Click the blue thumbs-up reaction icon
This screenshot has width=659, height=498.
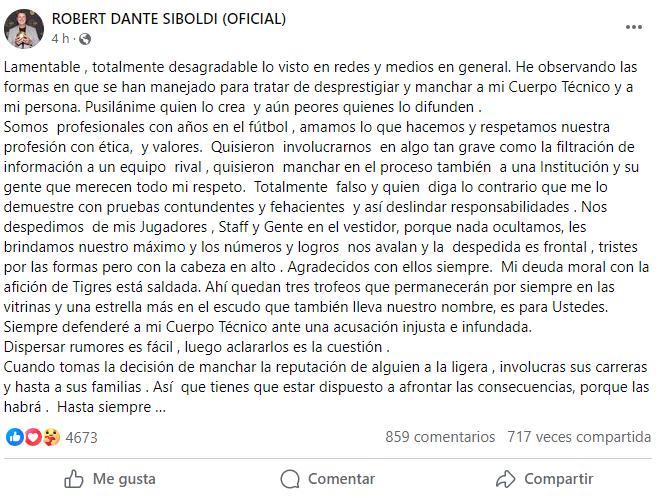14,437
